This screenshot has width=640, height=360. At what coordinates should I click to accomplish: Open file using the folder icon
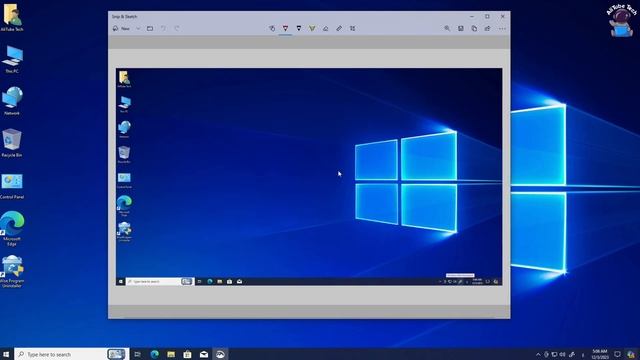[x=150, y=29]
